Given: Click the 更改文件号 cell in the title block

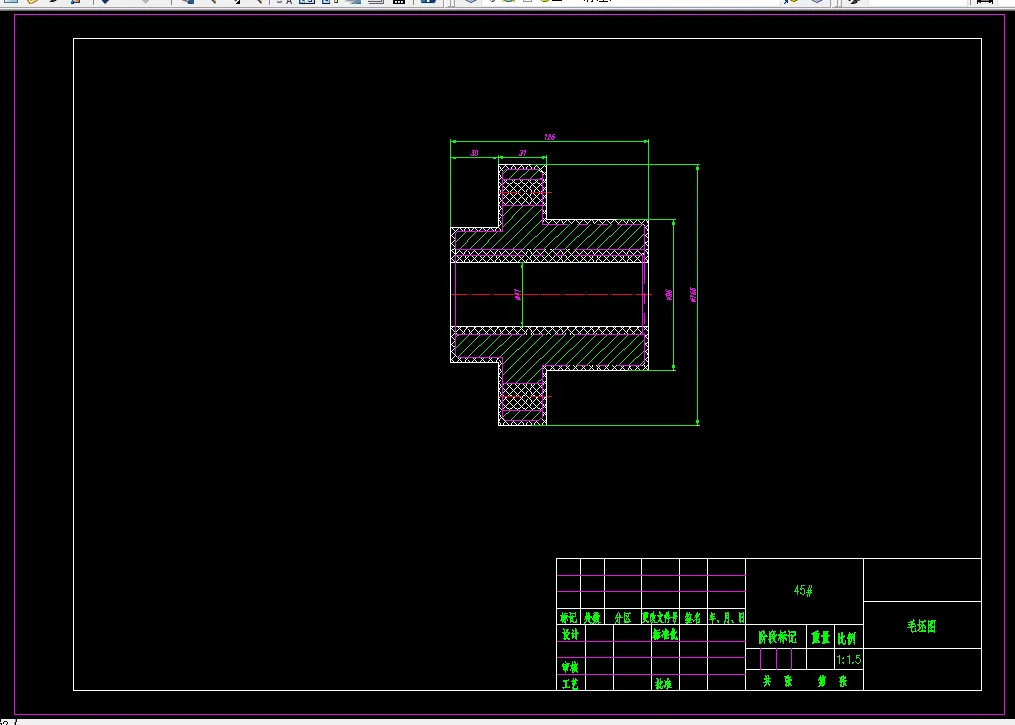Looking at the screenshot, I should coord(660,618).
